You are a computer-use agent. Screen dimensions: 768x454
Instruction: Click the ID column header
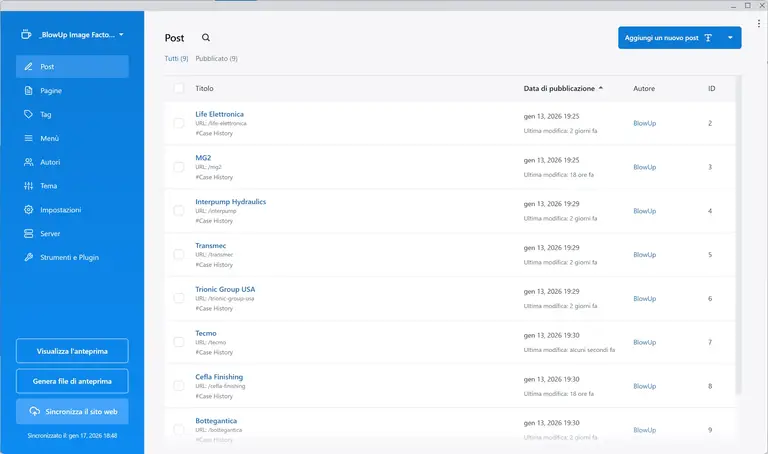(x=712, y=89)
